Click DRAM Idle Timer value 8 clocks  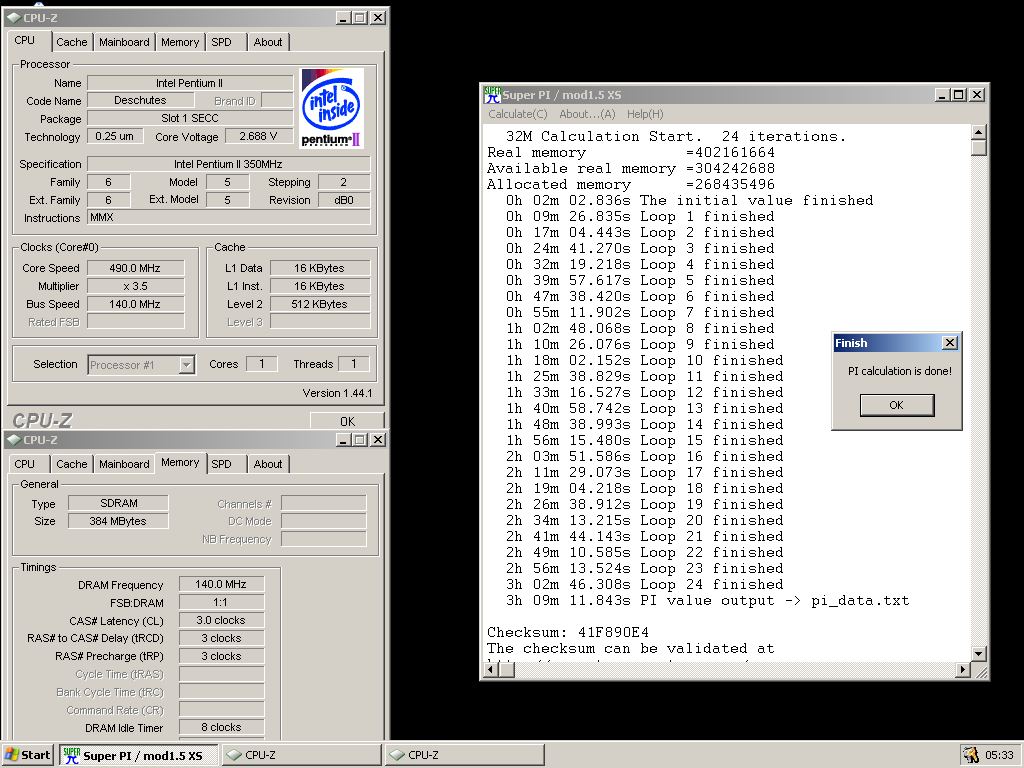pyautogui.click(x=221, y=727)
